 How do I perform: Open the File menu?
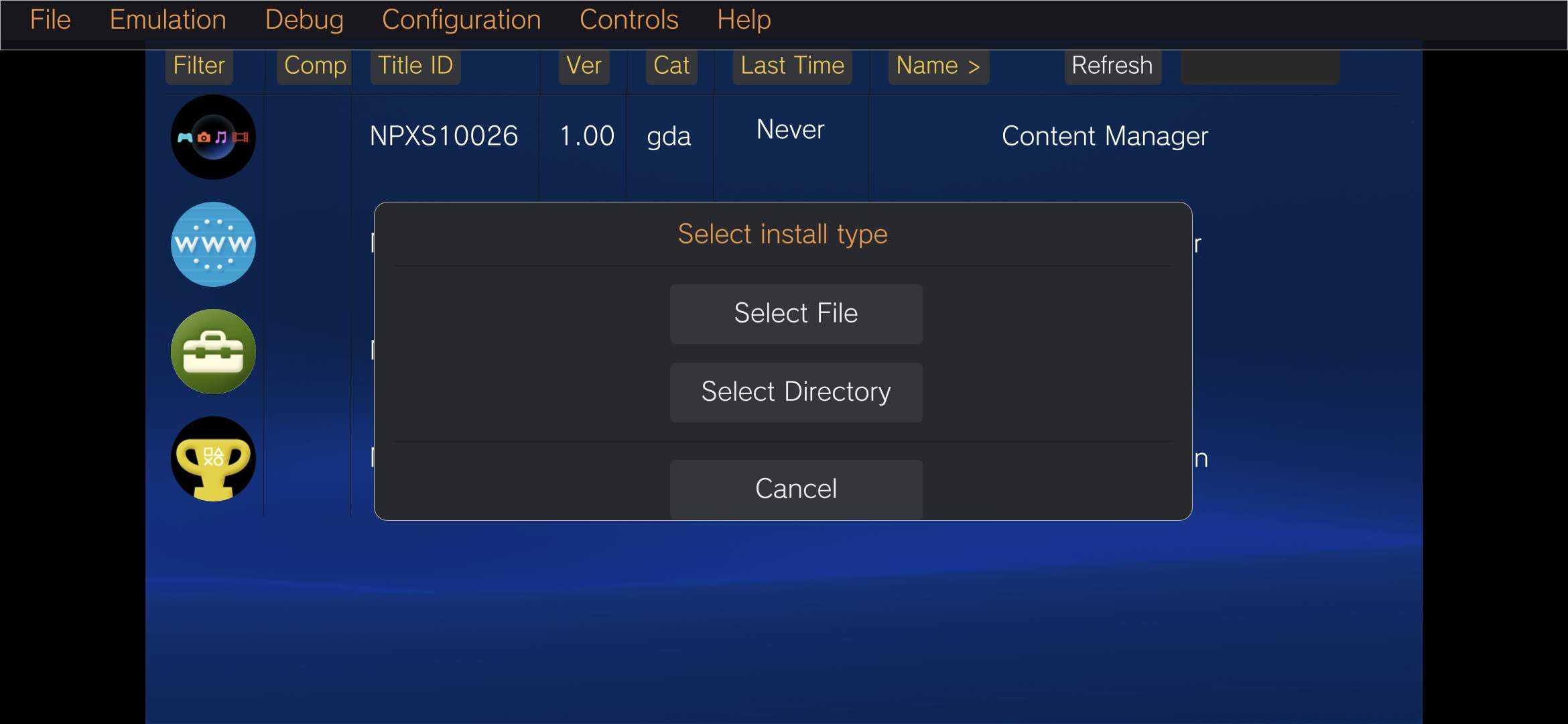pos(50,20)
